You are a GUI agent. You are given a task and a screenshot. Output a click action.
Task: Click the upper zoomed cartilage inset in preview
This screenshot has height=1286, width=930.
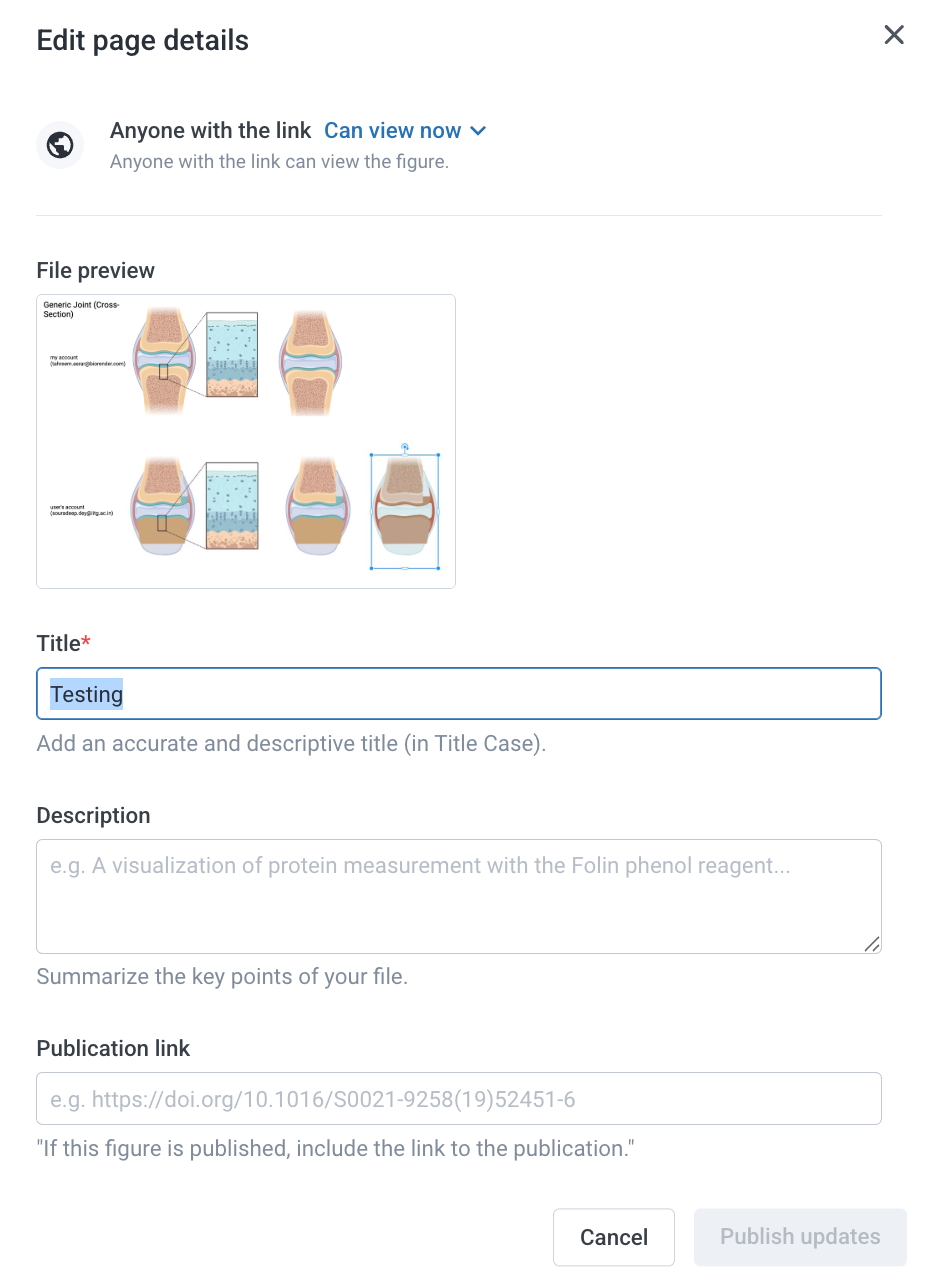click(232, 355)
